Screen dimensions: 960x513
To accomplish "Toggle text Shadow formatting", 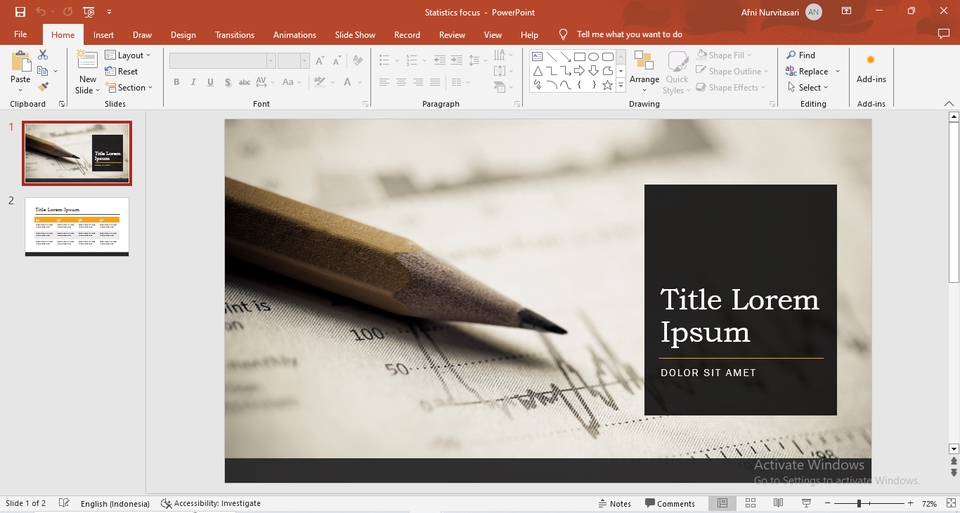I will point(228,82).
